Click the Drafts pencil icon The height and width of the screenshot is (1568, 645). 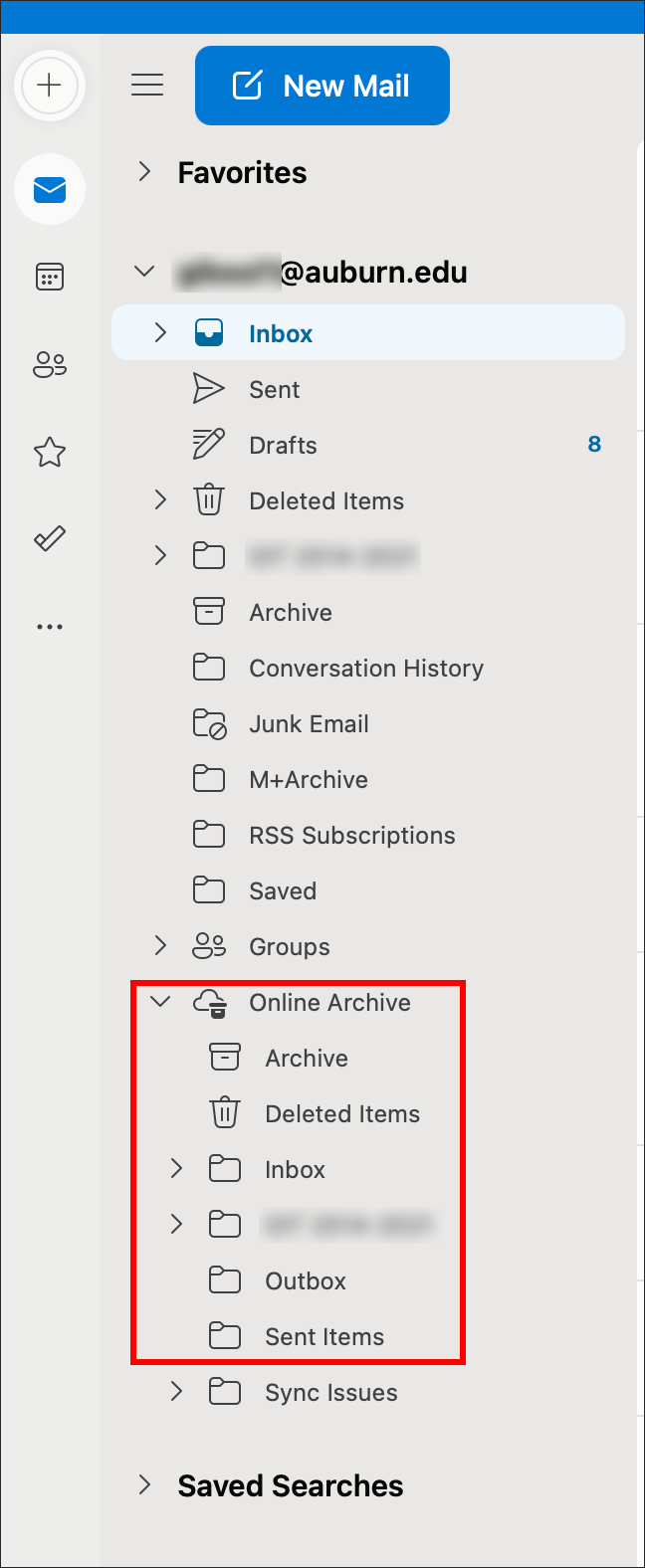pos(208,445)
